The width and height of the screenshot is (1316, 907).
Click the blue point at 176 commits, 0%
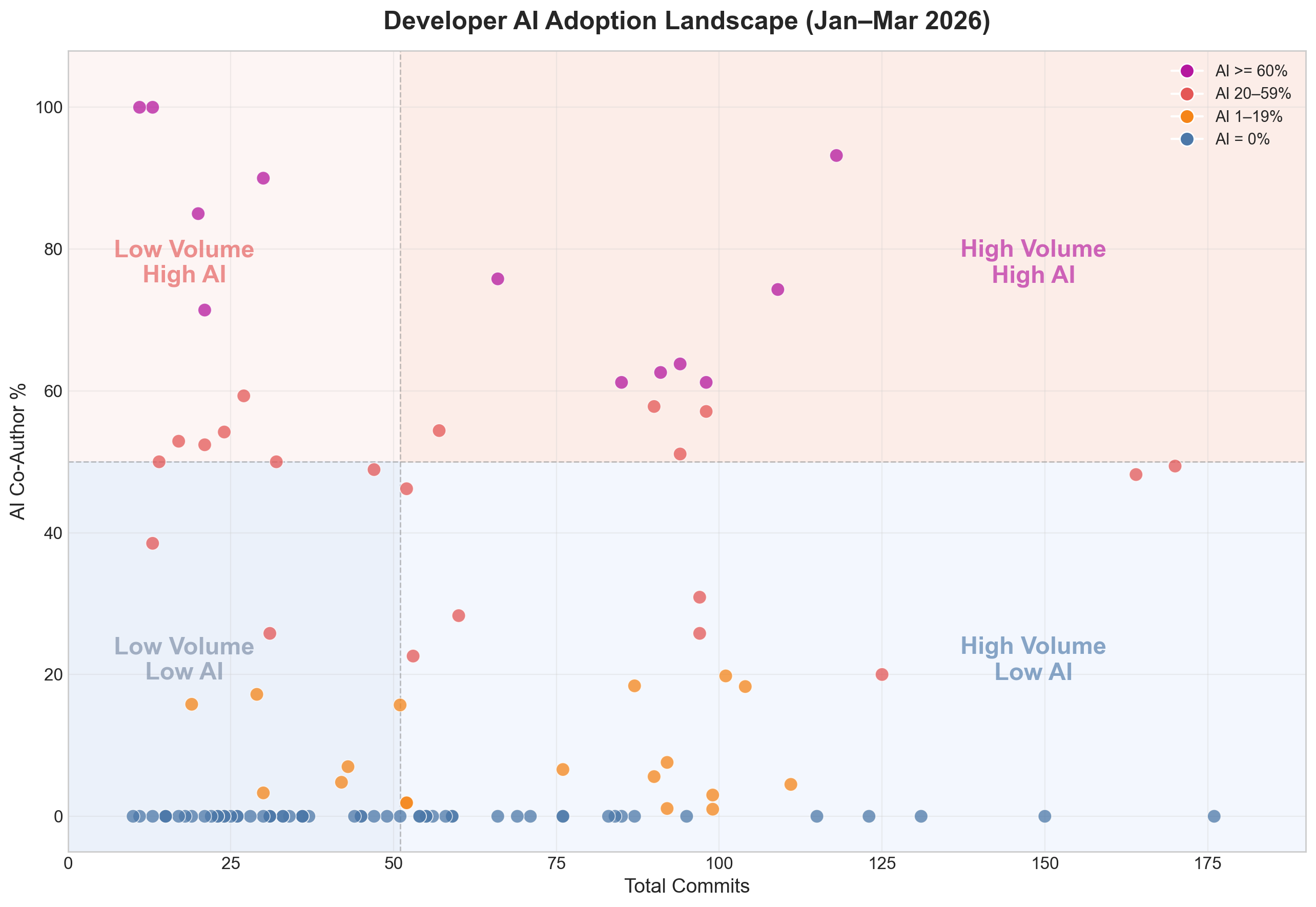pyautogui.click(x=1214, y=816)
